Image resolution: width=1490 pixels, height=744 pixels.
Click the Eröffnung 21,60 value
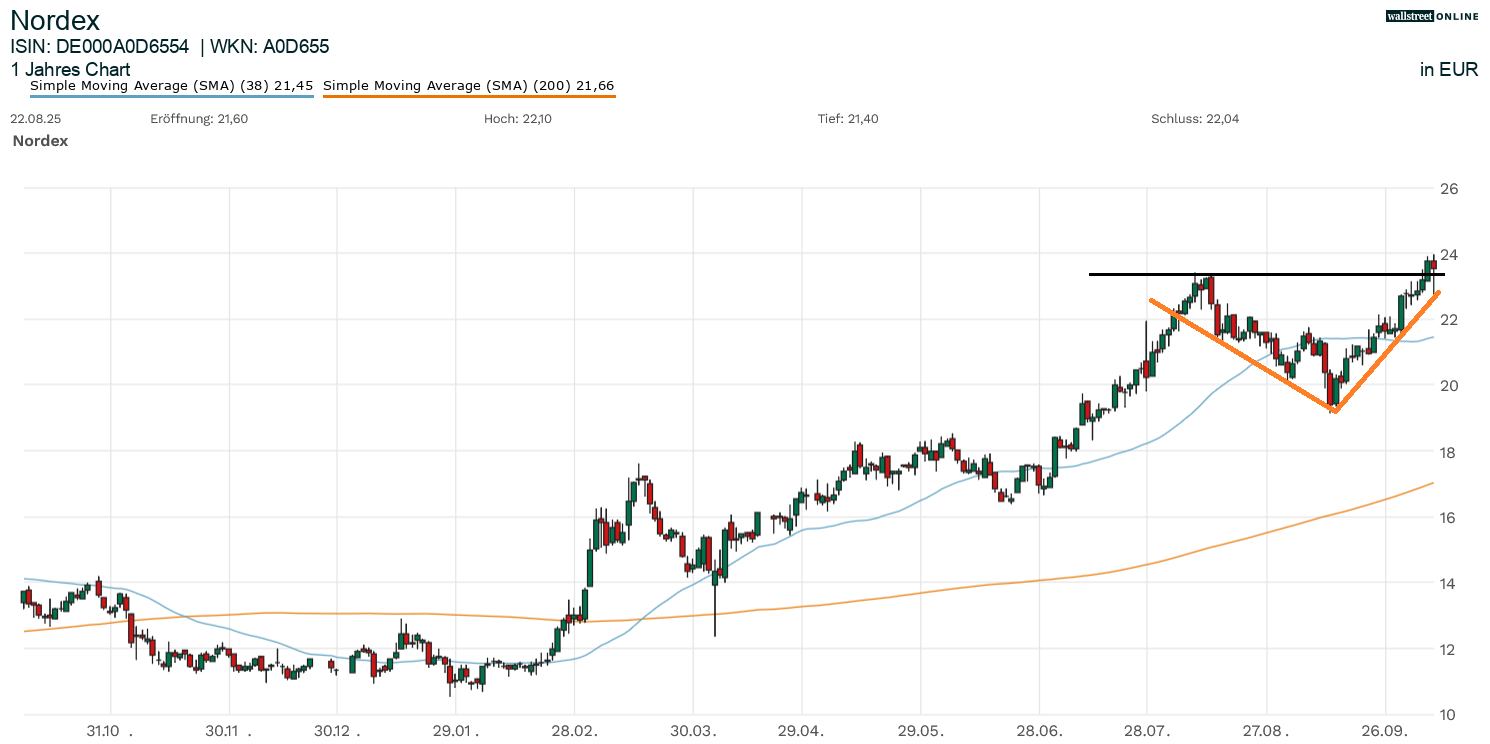(198, 119)
